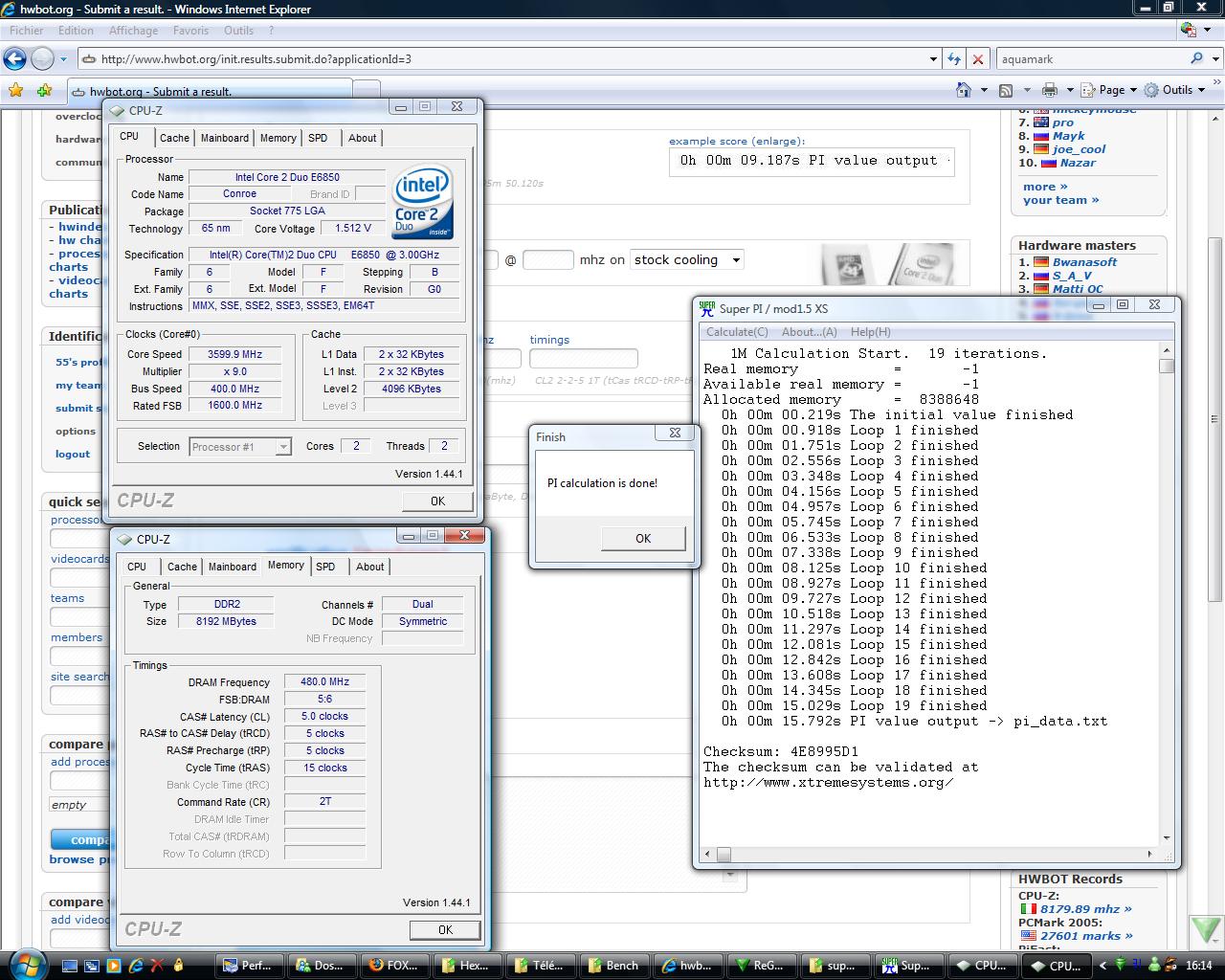Open the search provider dropdown arrow
1225x980 pixels.
point(1214,58)
